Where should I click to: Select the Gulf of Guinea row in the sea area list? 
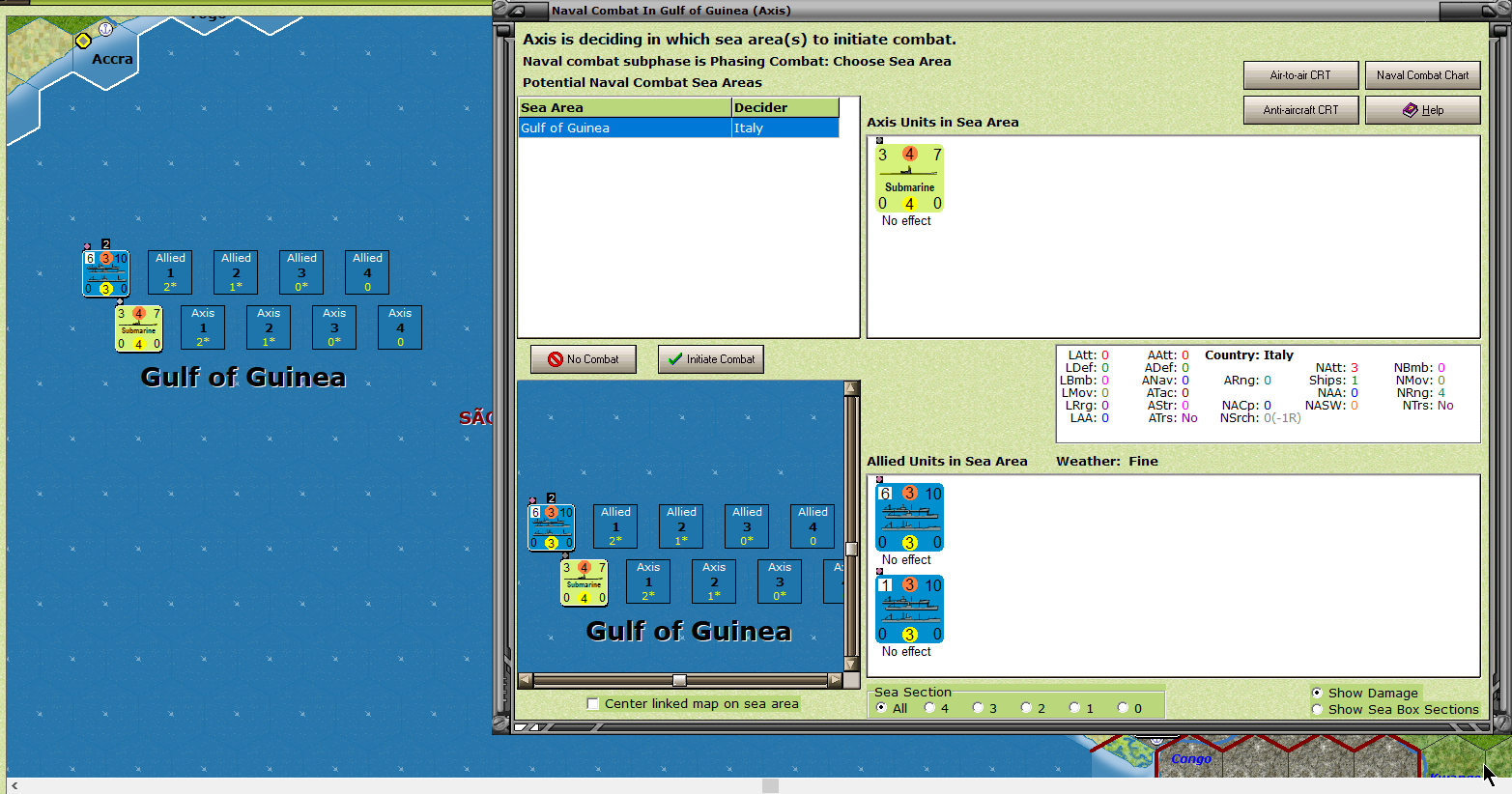(x=678, y=128)
